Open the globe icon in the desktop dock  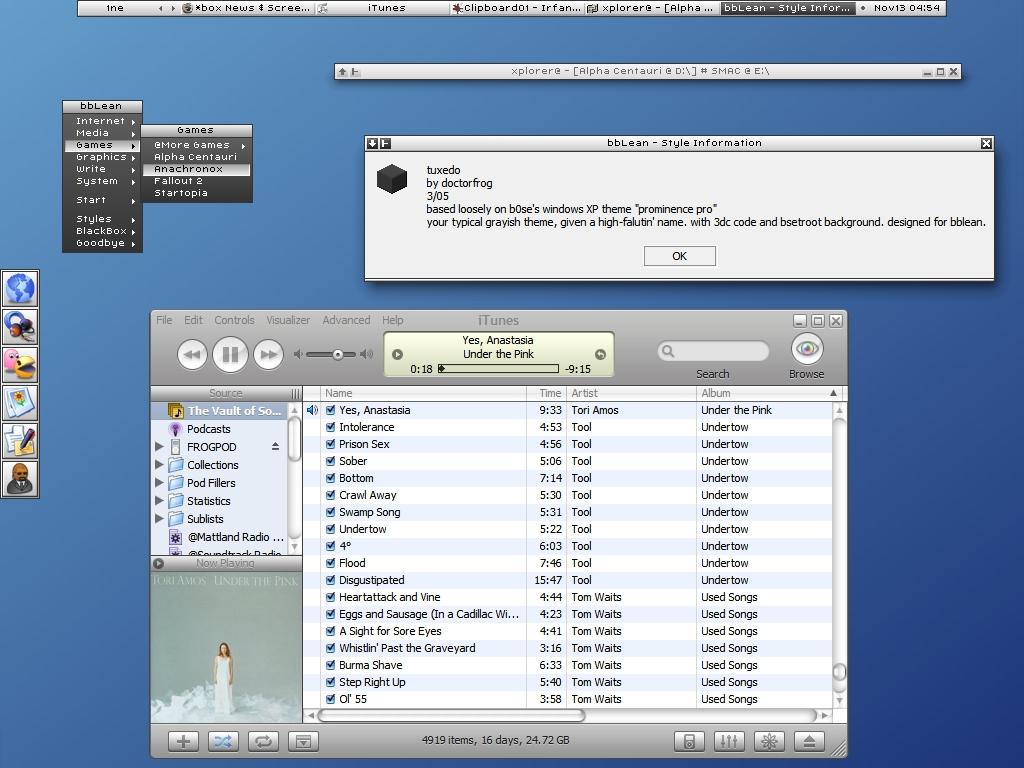(20, 289)
